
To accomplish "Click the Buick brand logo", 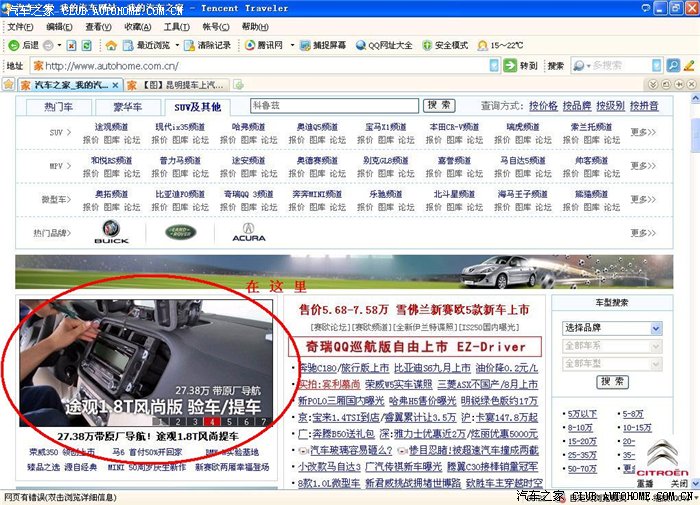I will point(111,233).
